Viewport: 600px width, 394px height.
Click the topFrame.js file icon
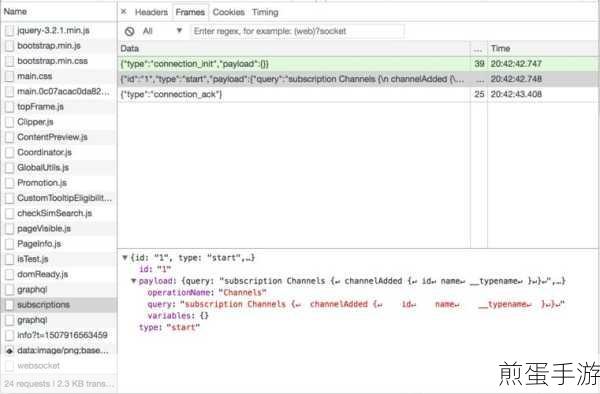(9, 107)
